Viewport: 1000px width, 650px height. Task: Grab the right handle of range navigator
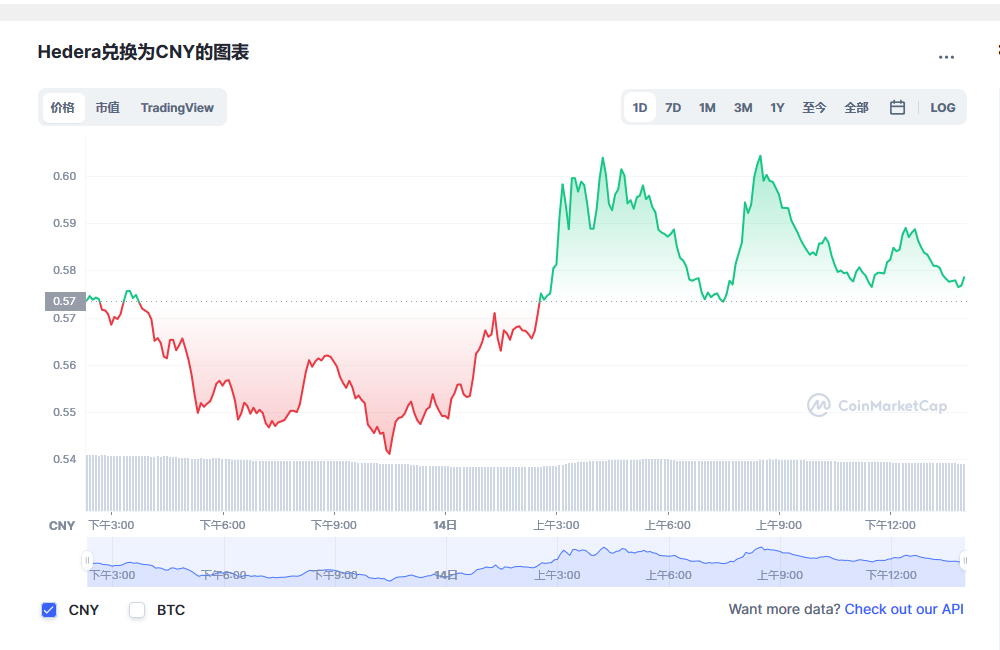click(x=965, y=561)
